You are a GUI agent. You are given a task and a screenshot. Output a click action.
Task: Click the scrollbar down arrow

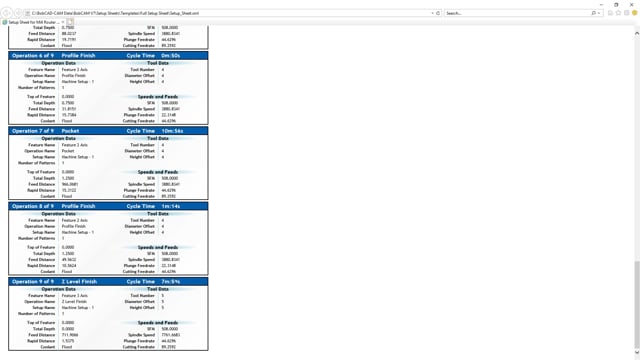coord(637,352)
